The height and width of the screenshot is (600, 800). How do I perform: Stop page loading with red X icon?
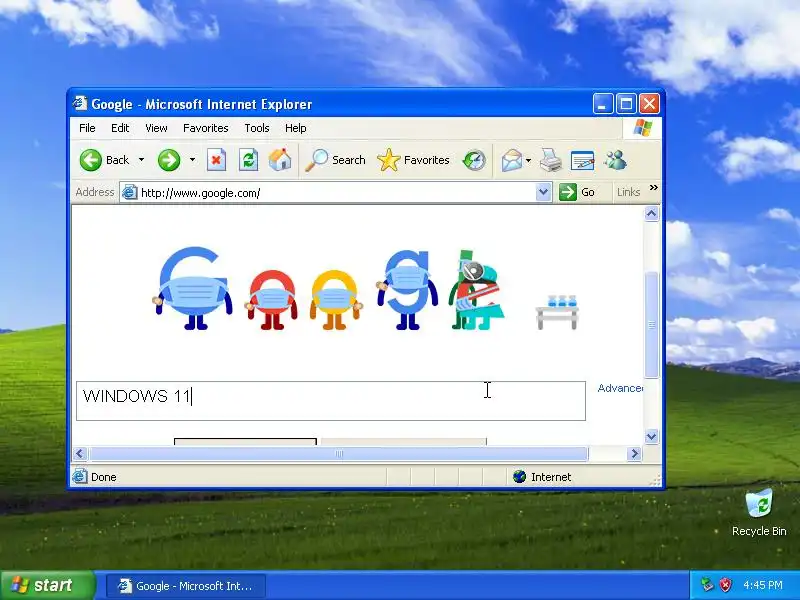point(216,160)
